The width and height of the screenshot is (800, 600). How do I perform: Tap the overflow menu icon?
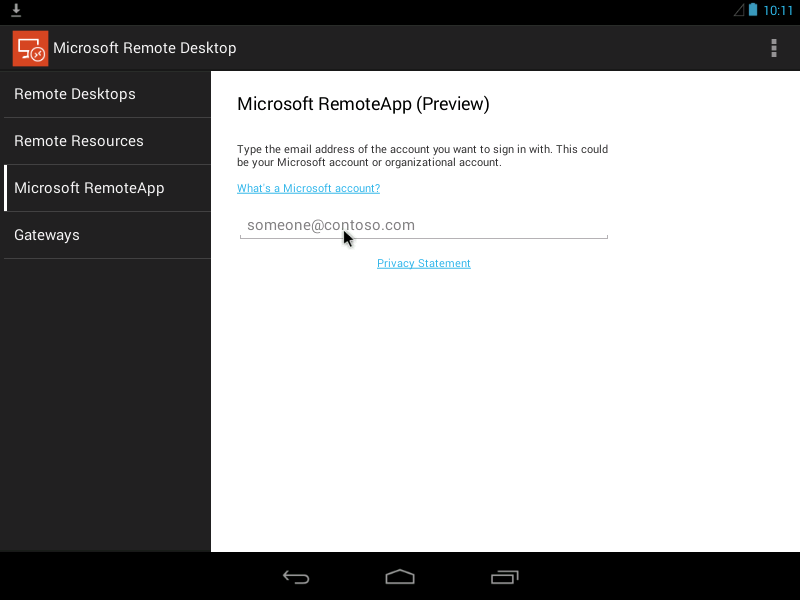click(773, 47)
